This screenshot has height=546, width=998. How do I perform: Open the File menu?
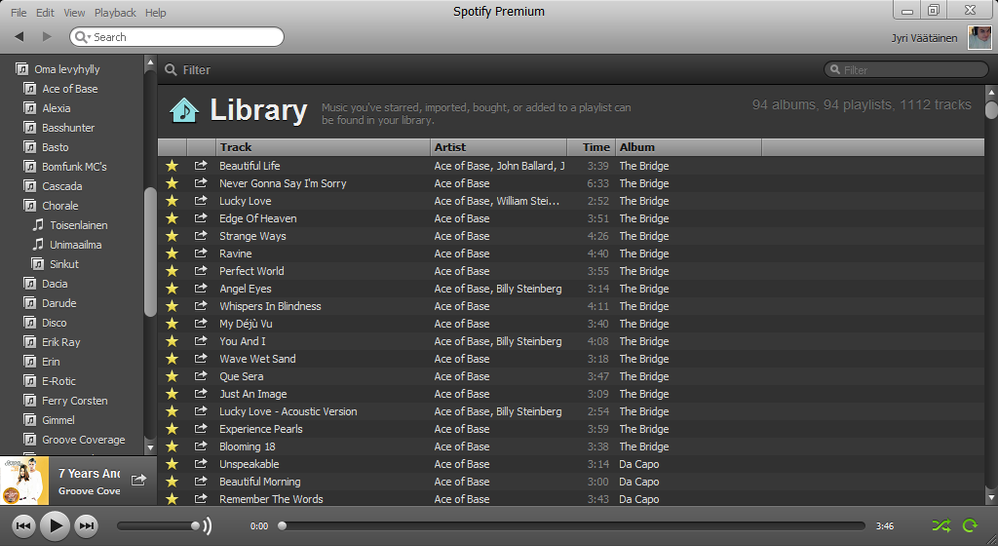click(18, 13)
